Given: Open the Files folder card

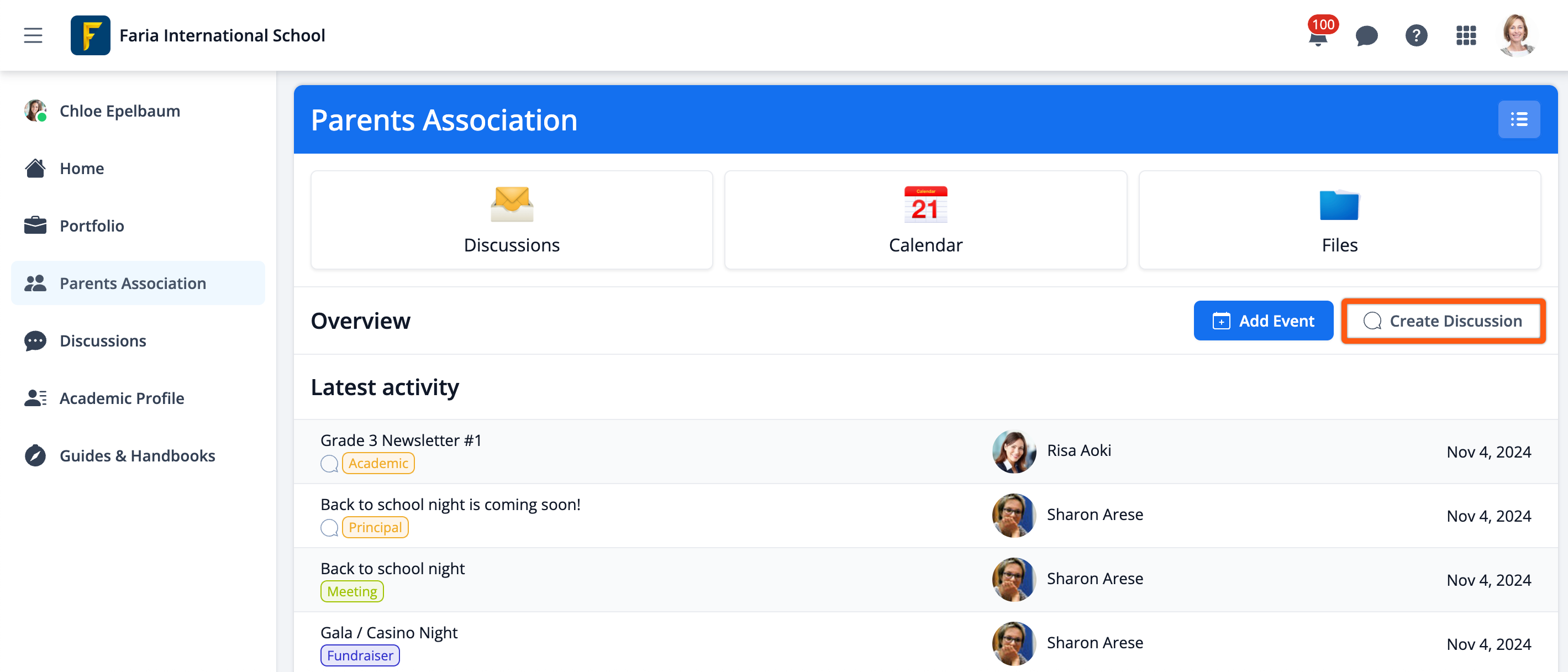Looking at the screenshot, I should pyautogui.click(x=1339, y=220).
